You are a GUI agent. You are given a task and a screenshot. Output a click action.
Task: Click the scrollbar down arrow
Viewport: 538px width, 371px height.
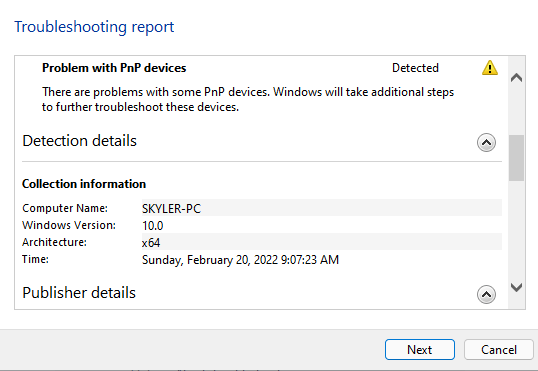[x=516, y=287]
